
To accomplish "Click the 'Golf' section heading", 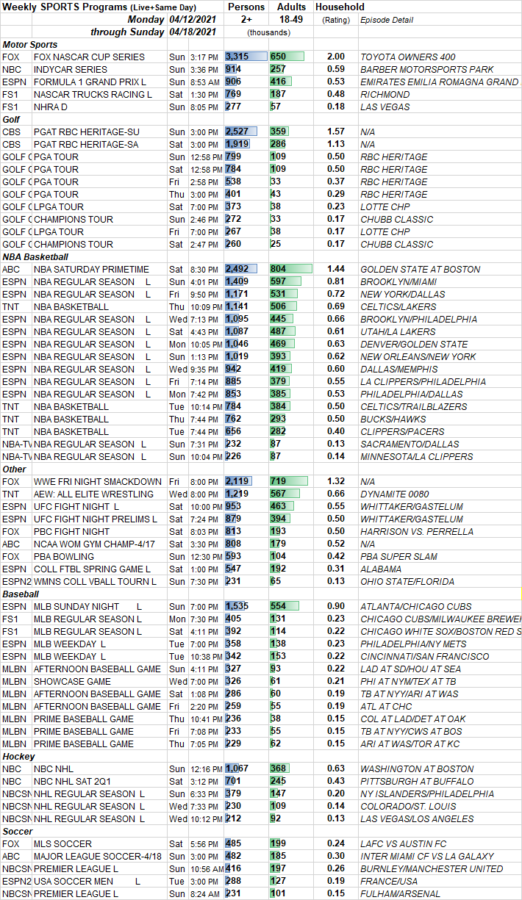I will [x=11, y=119].
